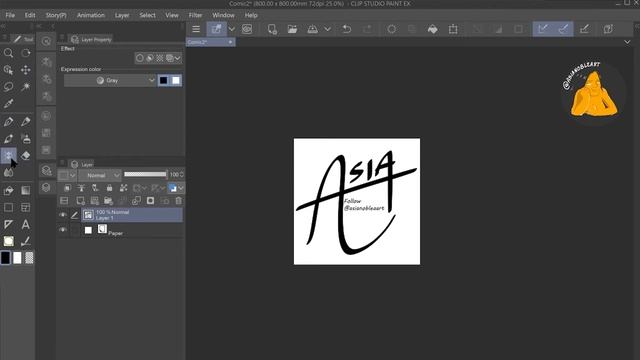
Task: Select the black main color swatch
Action: pos(5,258)
